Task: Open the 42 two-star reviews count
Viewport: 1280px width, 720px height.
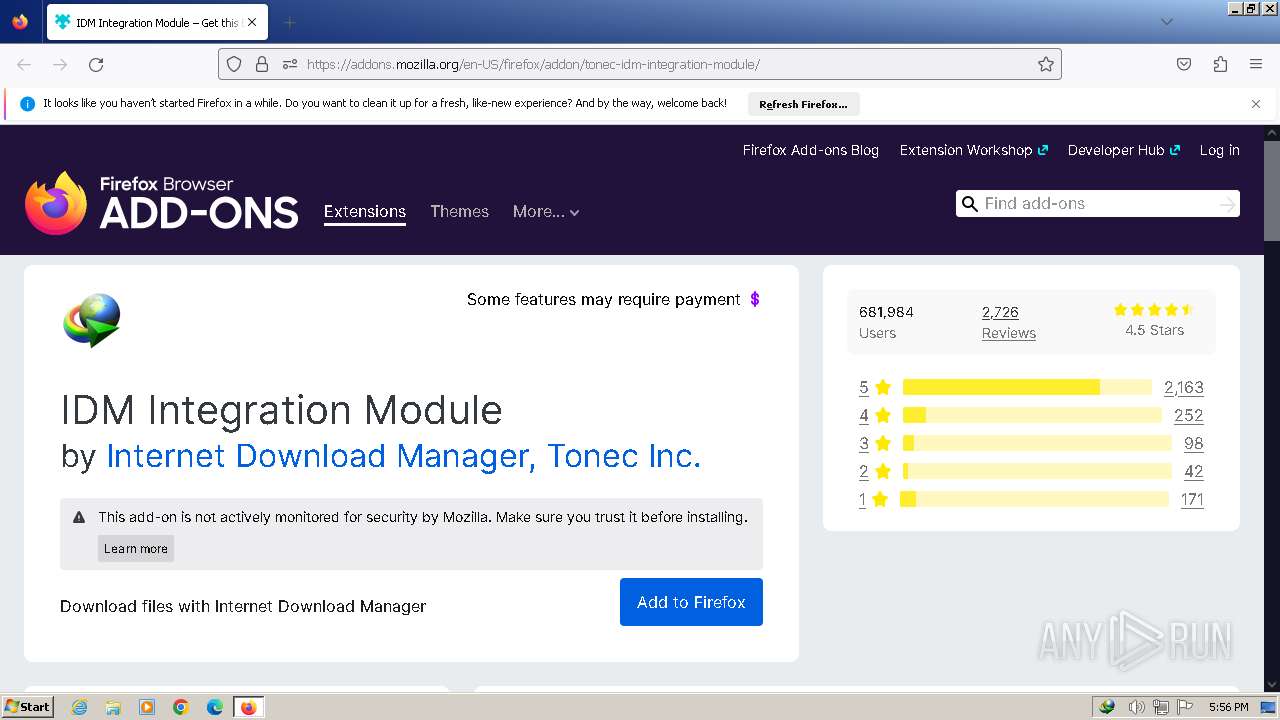Action: (x=1194, y=471)
